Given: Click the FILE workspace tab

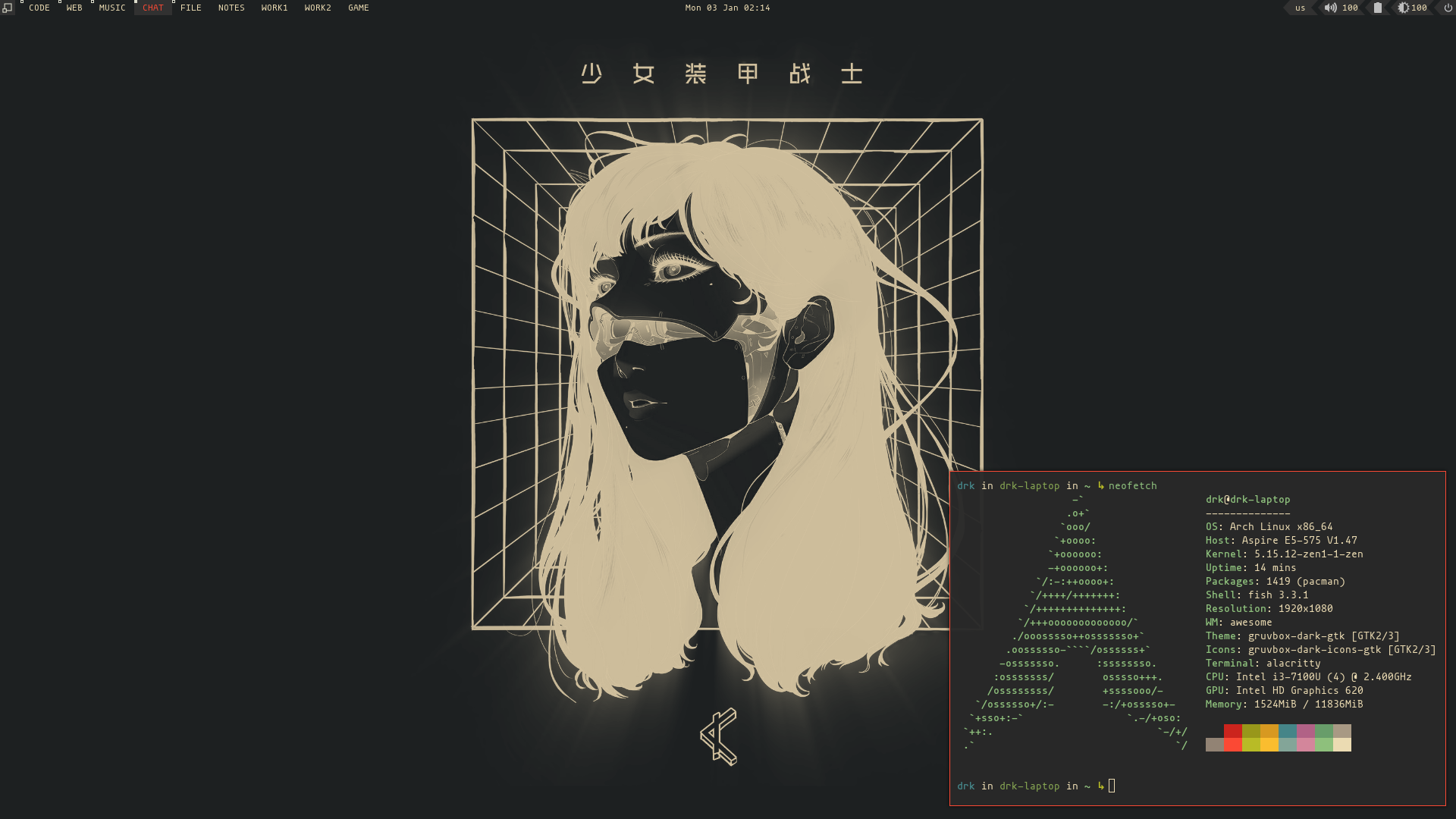Looking at the screenshot, I should [190, 8].
